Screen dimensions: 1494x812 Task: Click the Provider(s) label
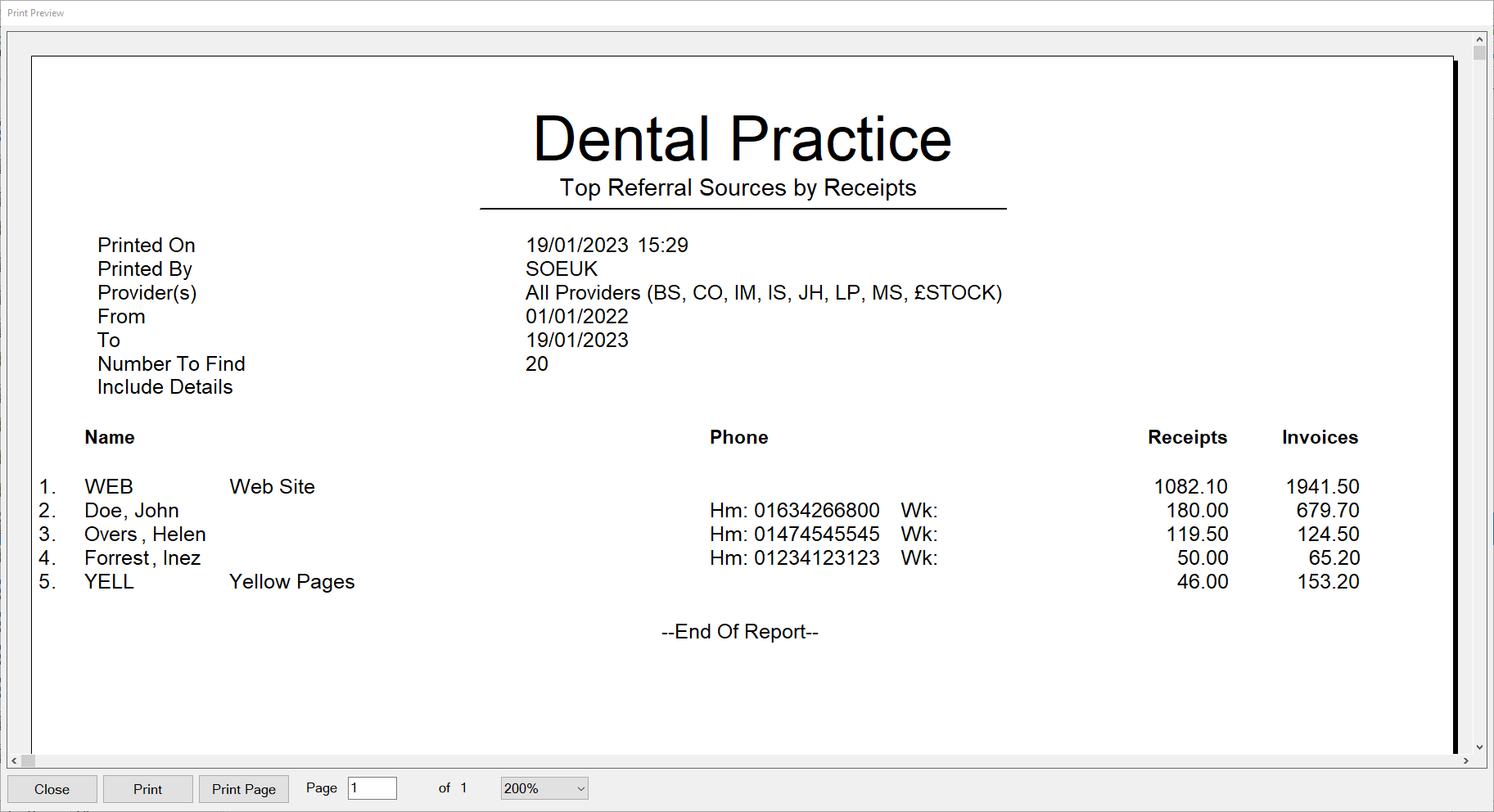pos(147,292)
